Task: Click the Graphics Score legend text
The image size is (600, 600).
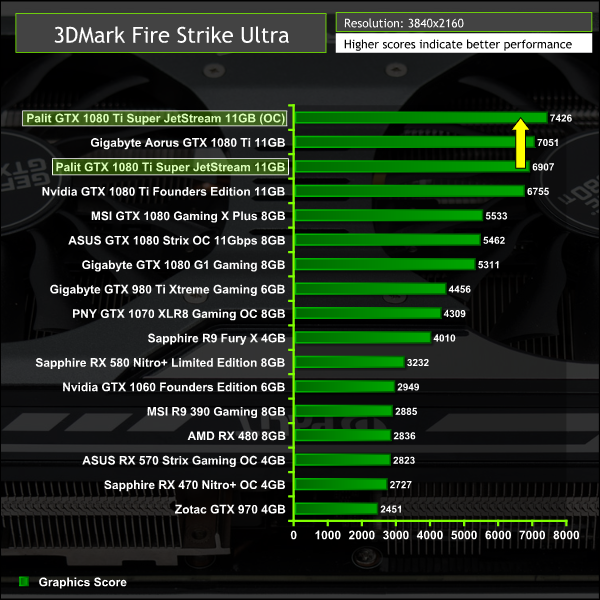Action: (82, 582)
